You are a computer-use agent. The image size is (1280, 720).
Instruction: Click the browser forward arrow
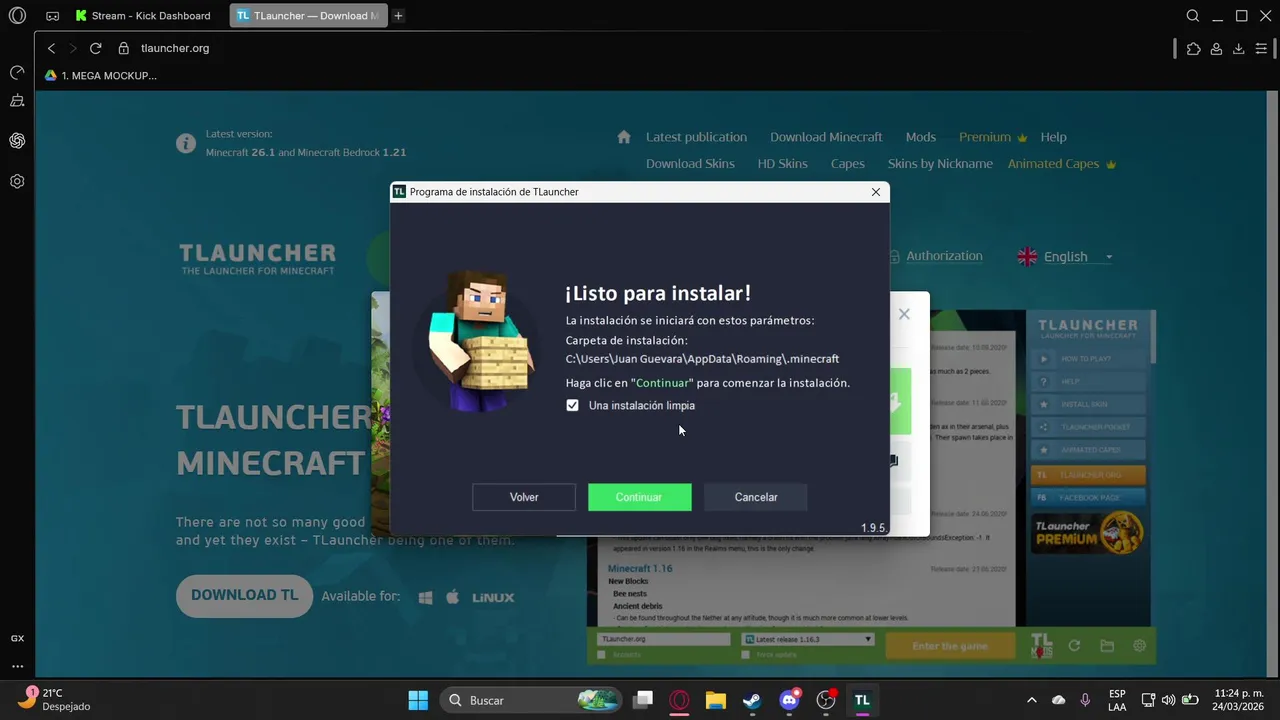73,48
